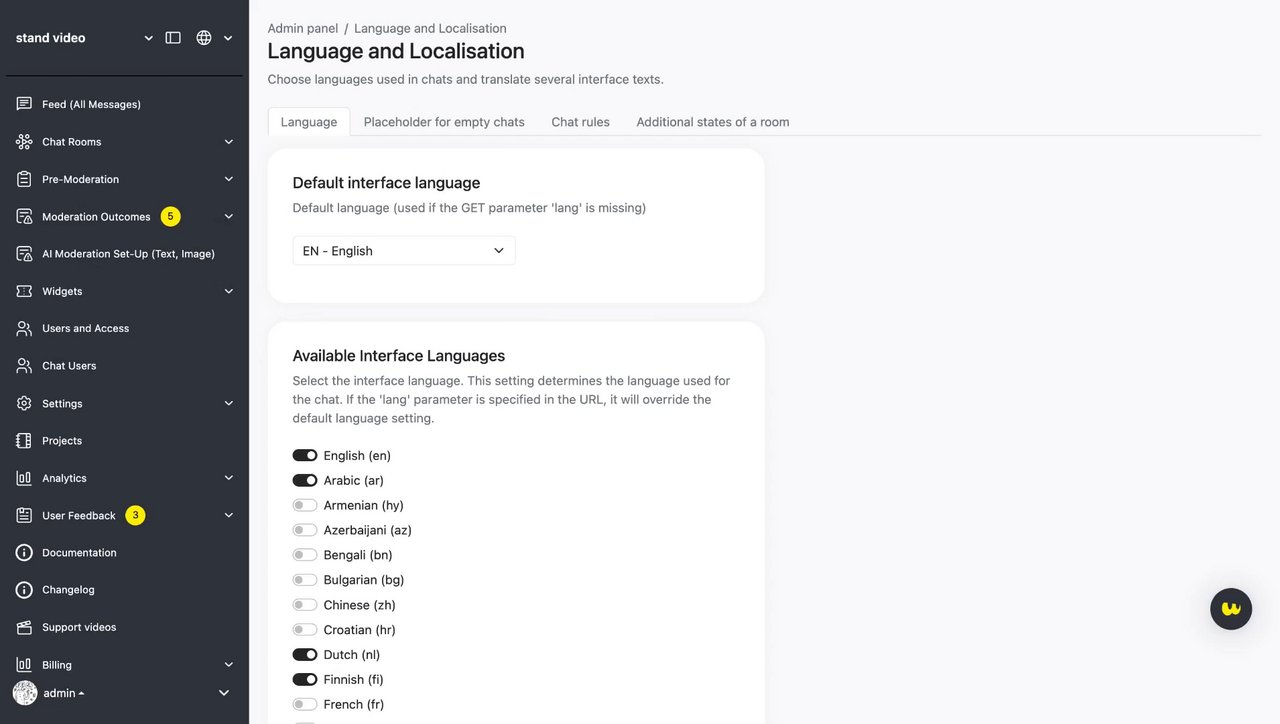Click the Admin panel breadcrumb link
The width and height of the screenshot is (1280, 724).
coord(301,28)
